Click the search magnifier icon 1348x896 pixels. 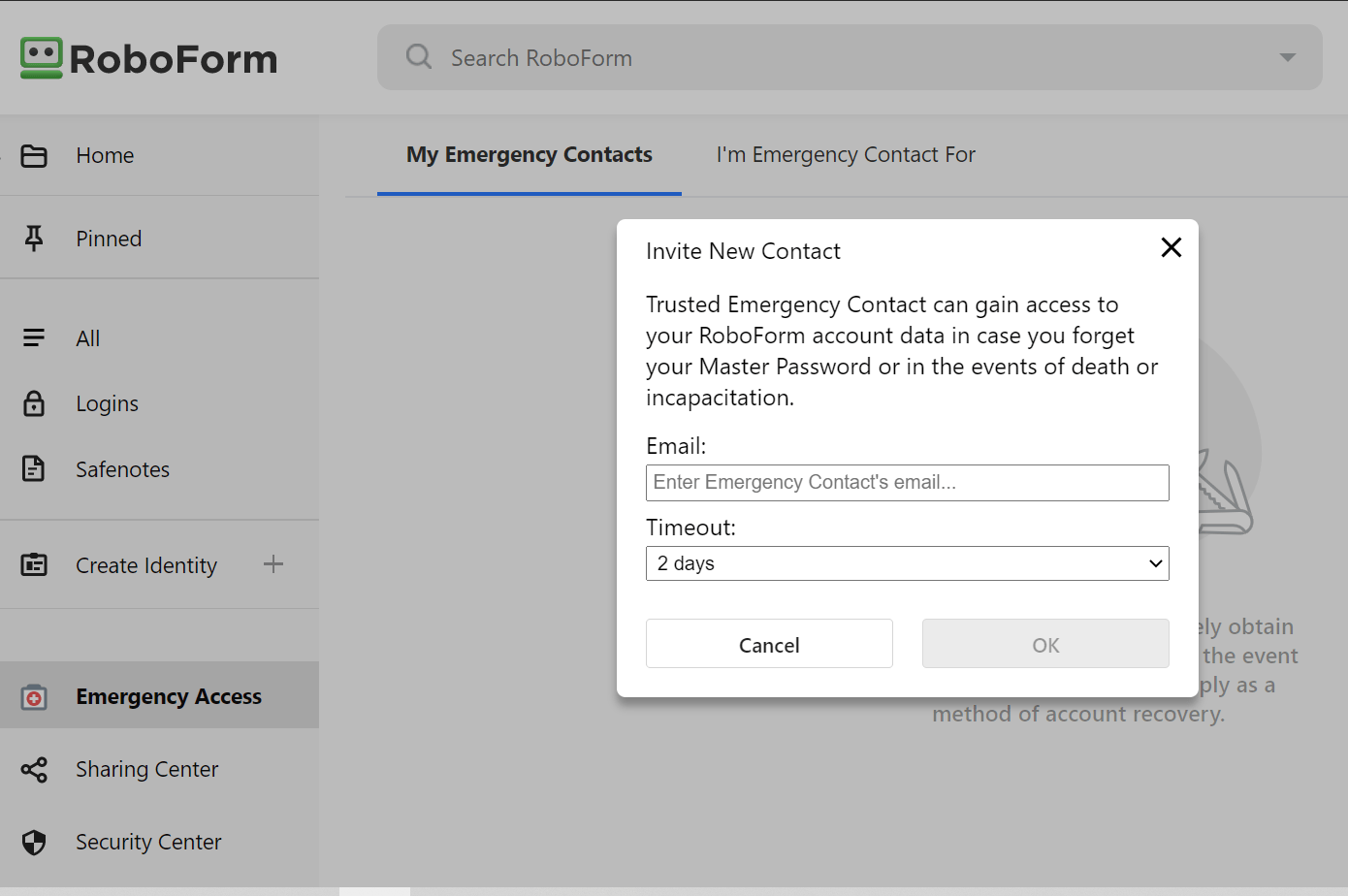418,56
